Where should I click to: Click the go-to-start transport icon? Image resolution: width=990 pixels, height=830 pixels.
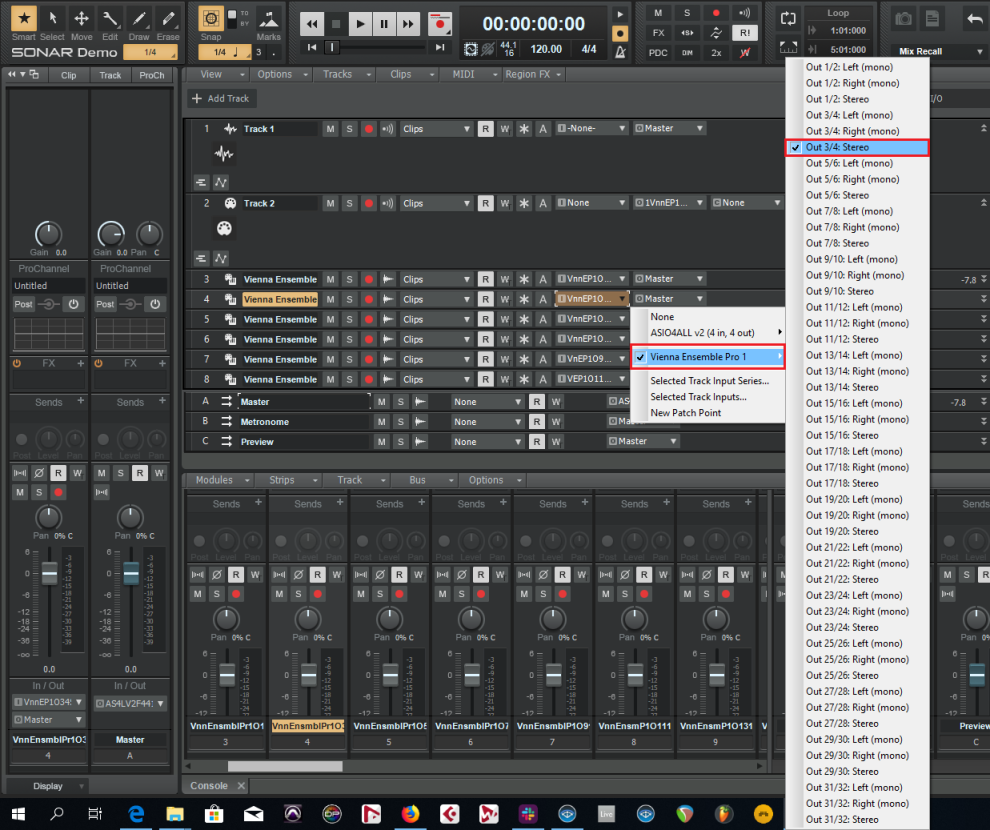(312, 47)
